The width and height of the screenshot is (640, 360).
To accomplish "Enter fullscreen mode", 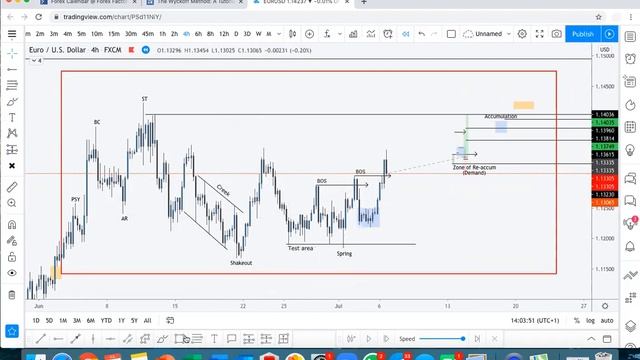I will (x=540, y=34).
